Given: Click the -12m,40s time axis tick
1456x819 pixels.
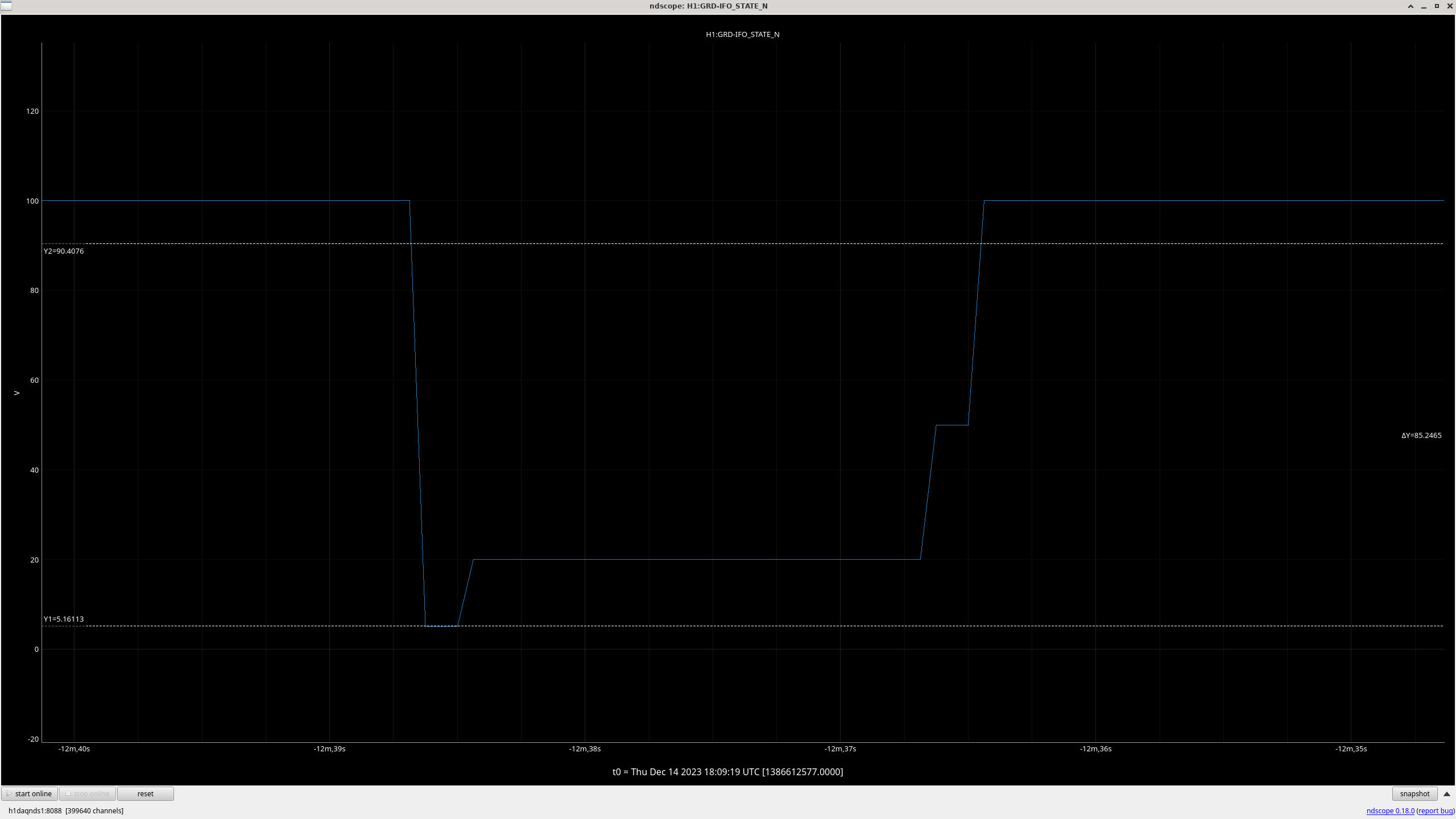Looking at the screenshot, I should pos(74,748).
